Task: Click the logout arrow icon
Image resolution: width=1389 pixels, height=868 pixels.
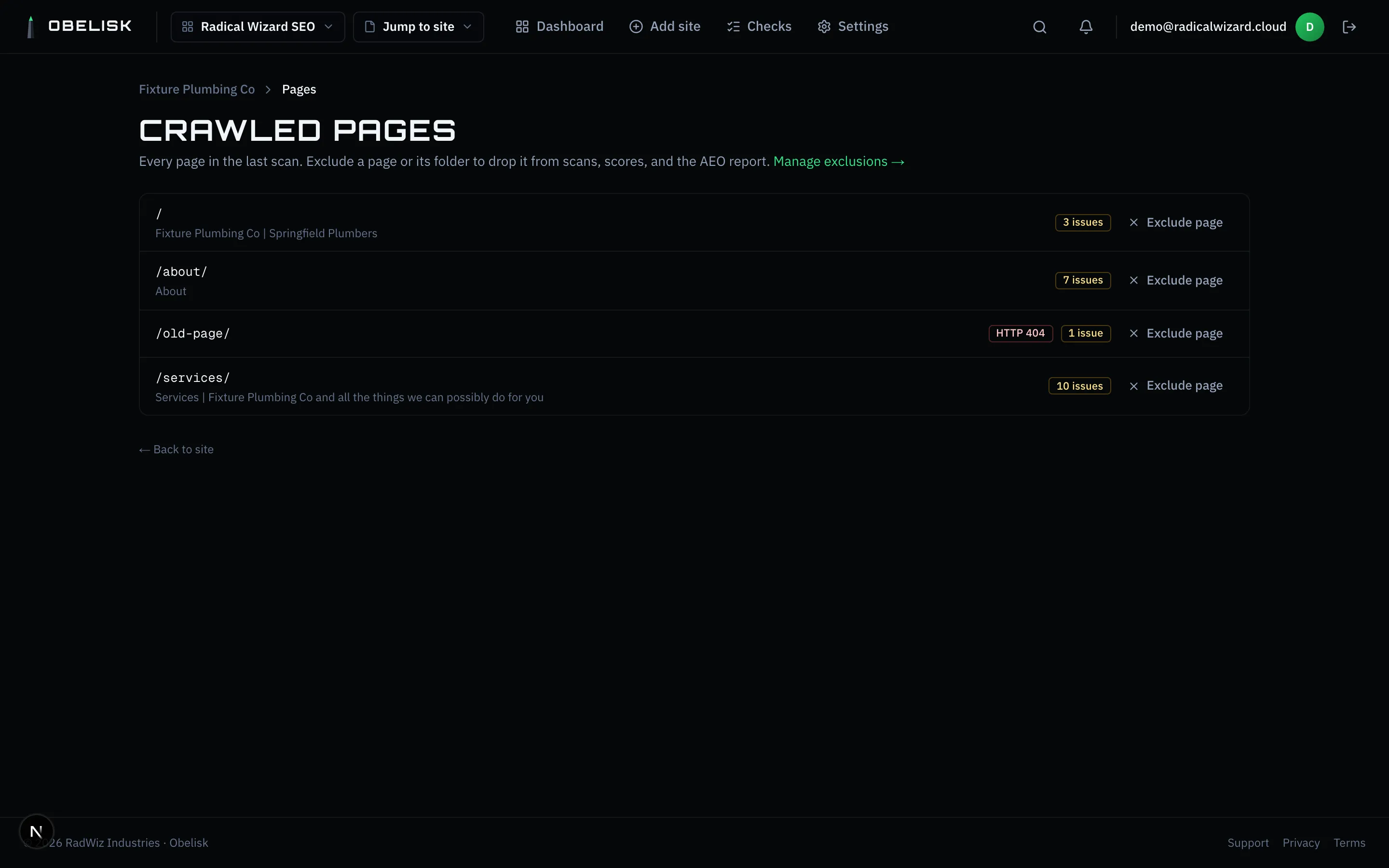Action: [x=1349, y=27]
